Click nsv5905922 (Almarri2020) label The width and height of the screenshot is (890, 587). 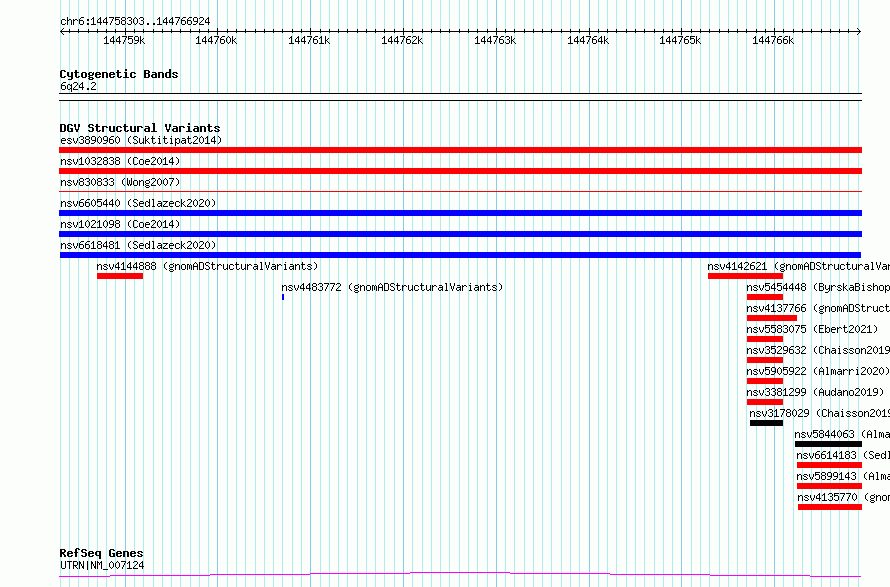point(818,371)
